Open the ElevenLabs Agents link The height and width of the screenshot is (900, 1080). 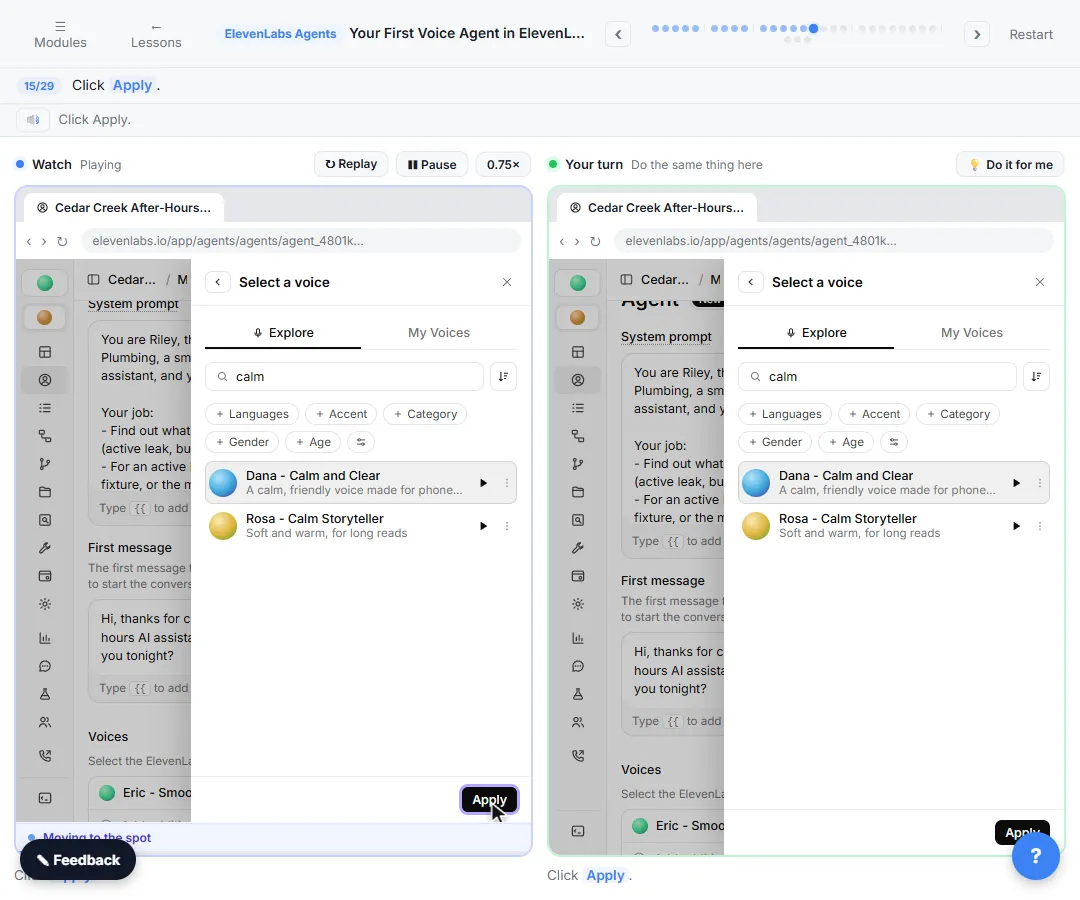tap(280, 34)
